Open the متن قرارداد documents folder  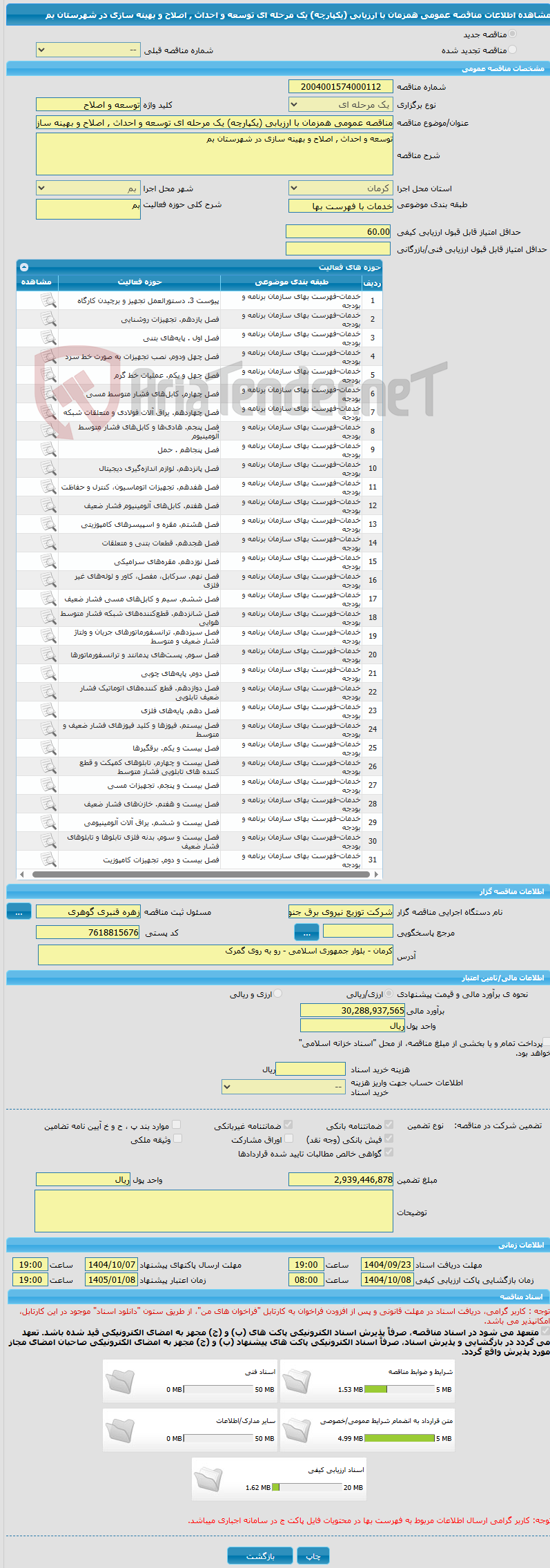pyautogui.click(x=297, y=1431)
